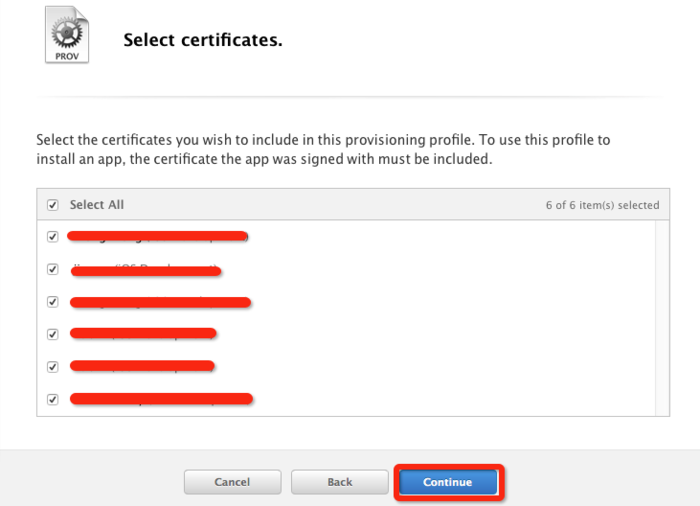Toggle the Select All checkbox
This screenshot has height=506, width=700.
(x=53, y=205)
